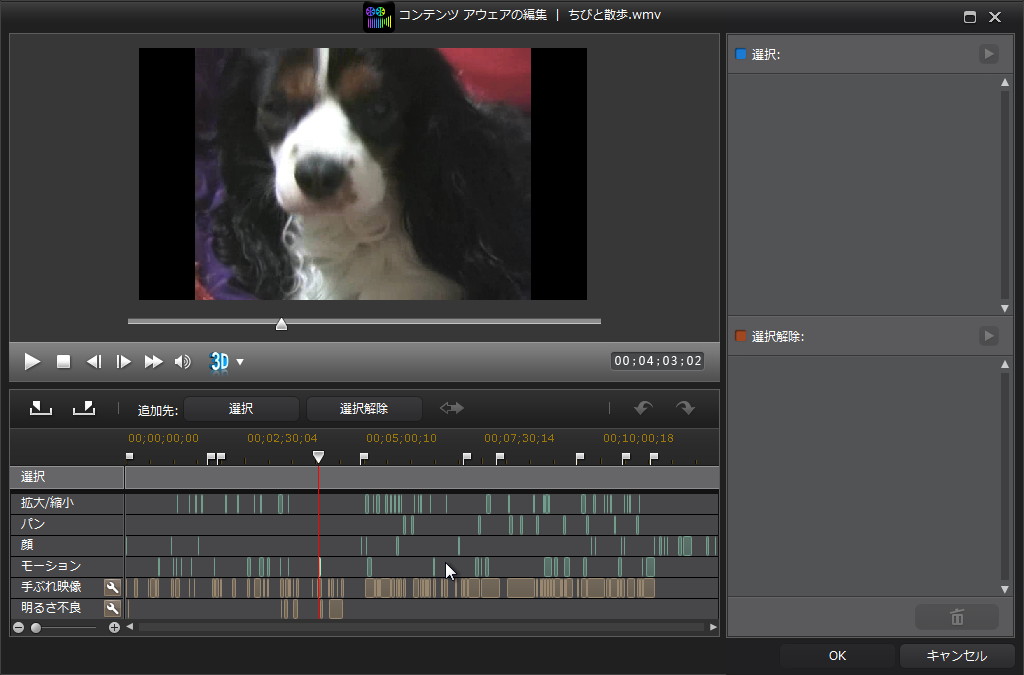
Task: Click the timecode field 00;04;03;02
Action: 658,361
